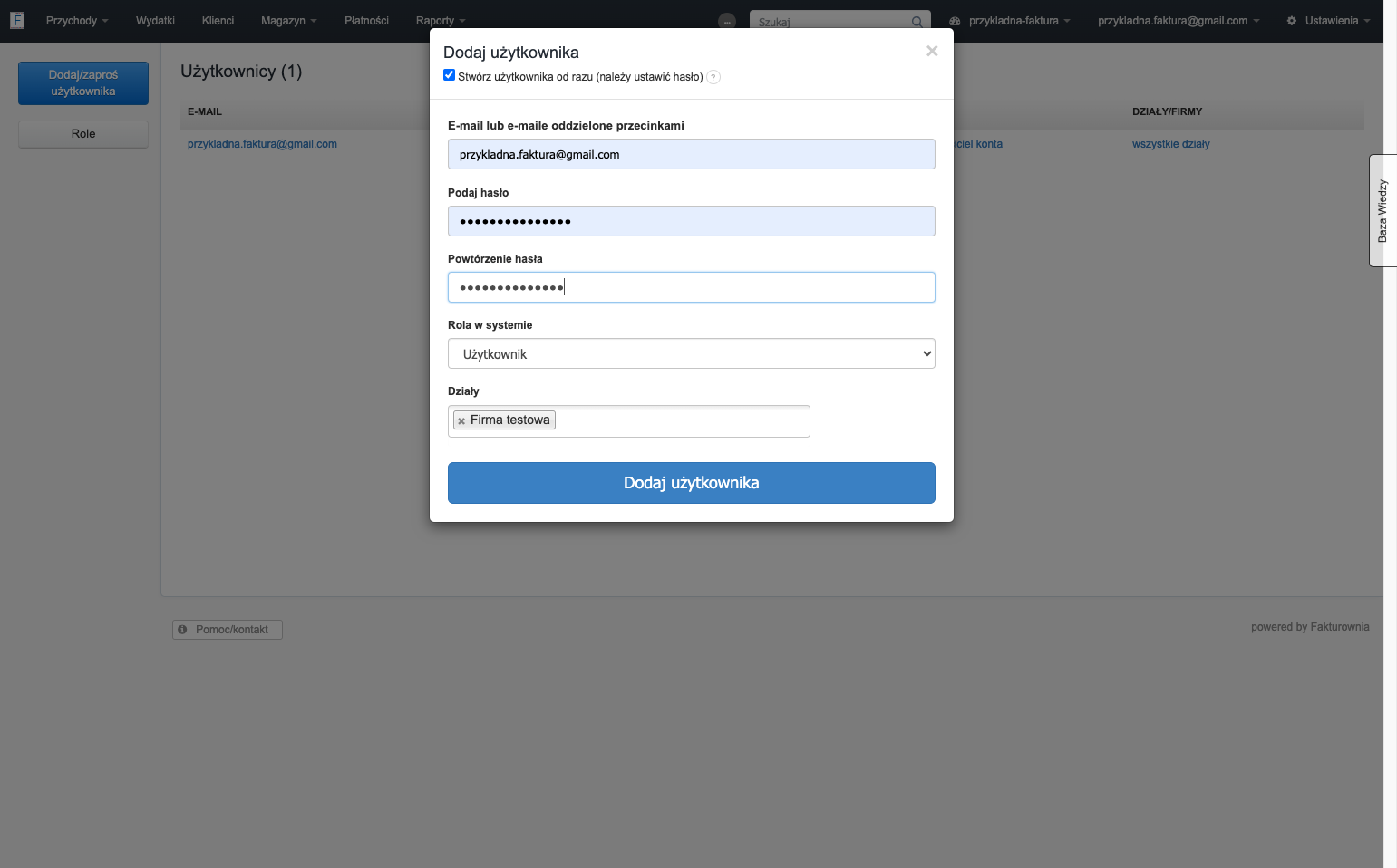Click Dodaj/zaproś użytkownika sidebar button
1397x868 pixels.
[x=83, y=83]
